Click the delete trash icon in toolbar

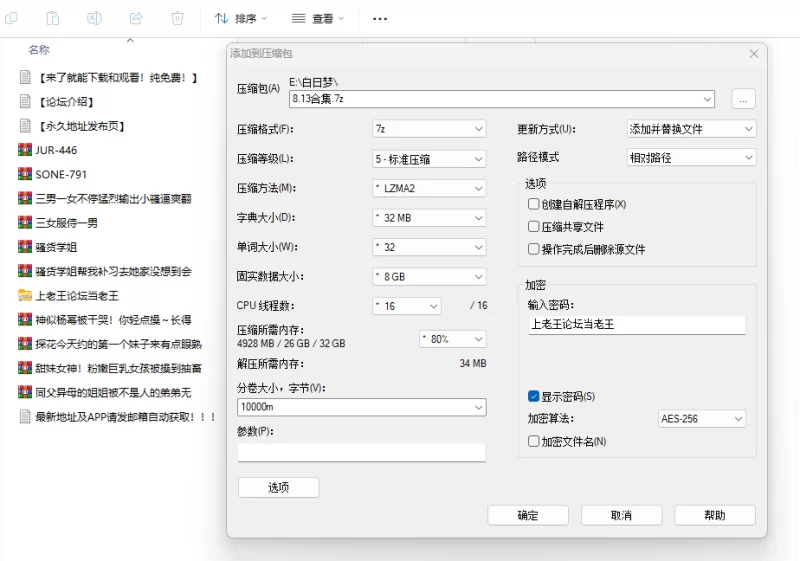(177, 18)
